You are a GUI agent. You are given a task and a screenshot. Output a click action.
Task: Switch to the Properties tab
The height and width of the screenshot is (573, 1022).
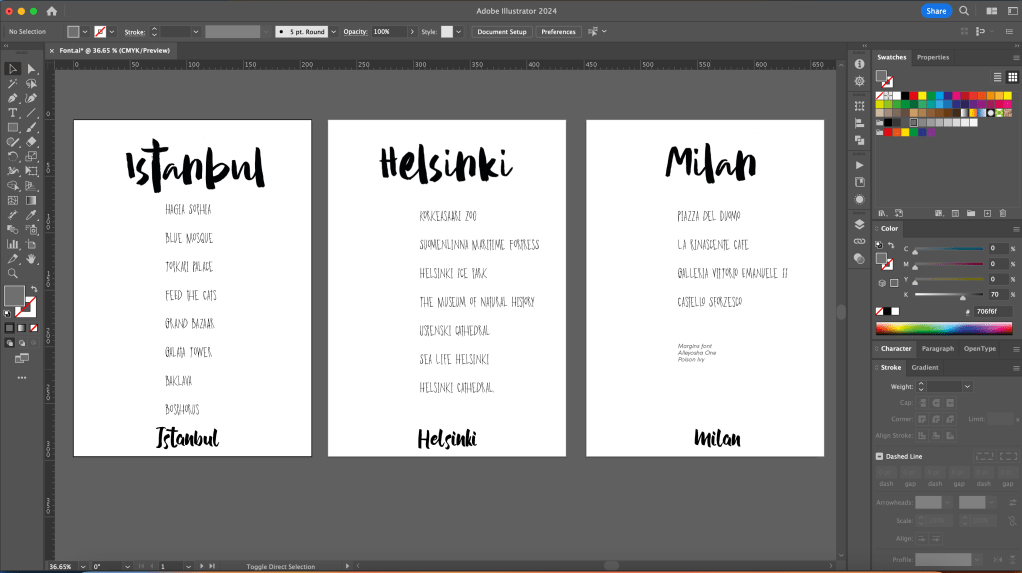tap(933, 57)
